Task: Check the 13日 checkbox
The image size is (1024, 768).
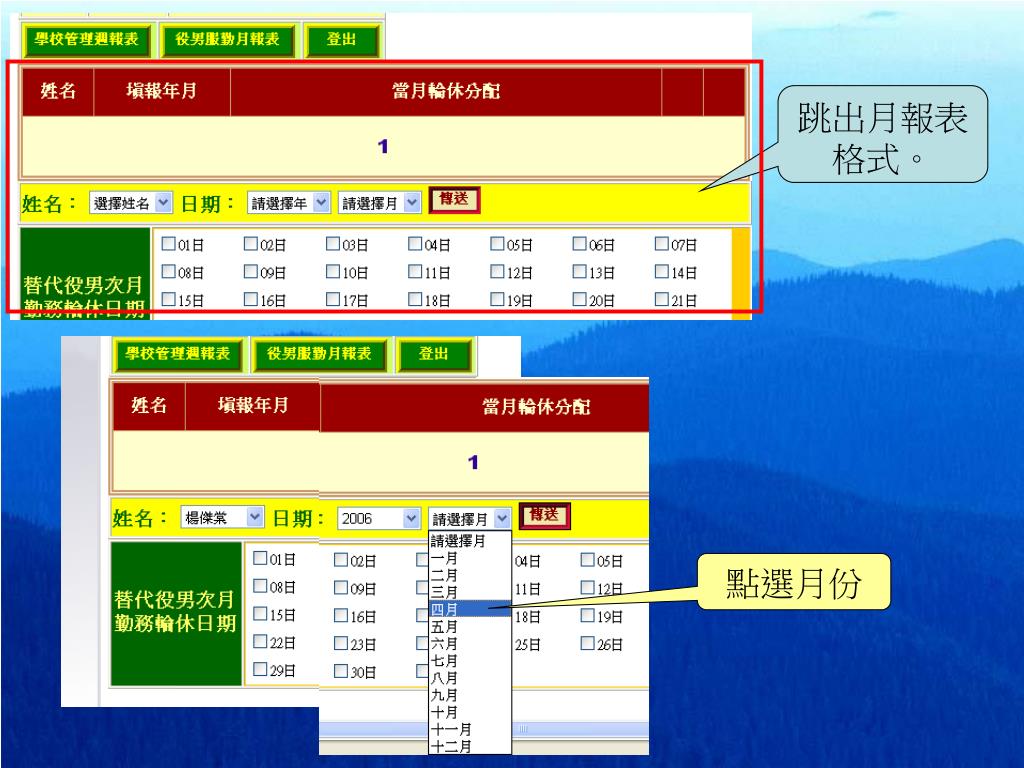Action: 580,271
